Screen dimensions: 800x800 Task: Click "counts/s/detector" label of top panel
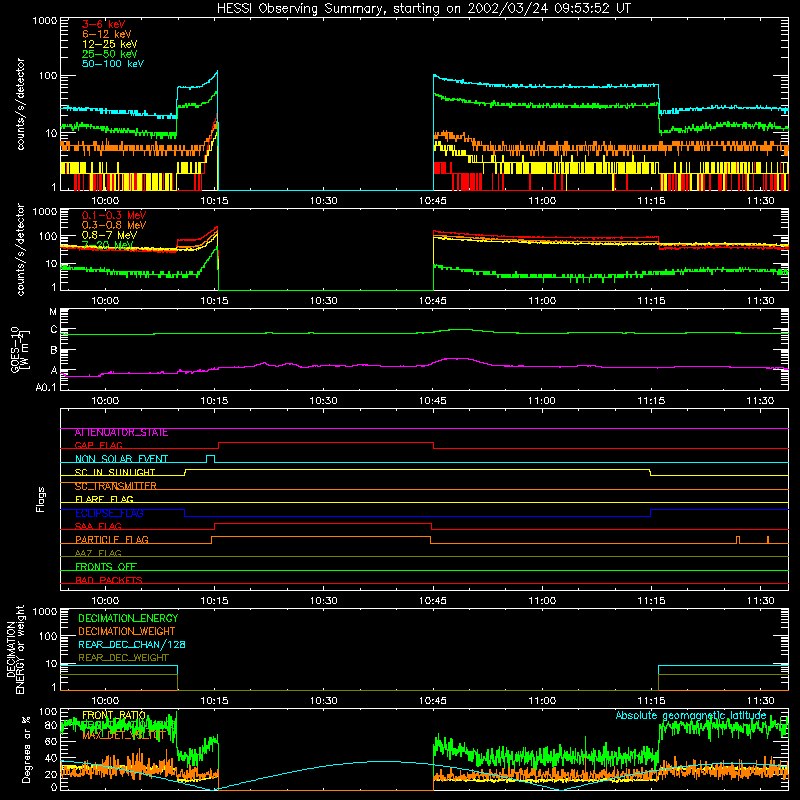click(20, 104)
